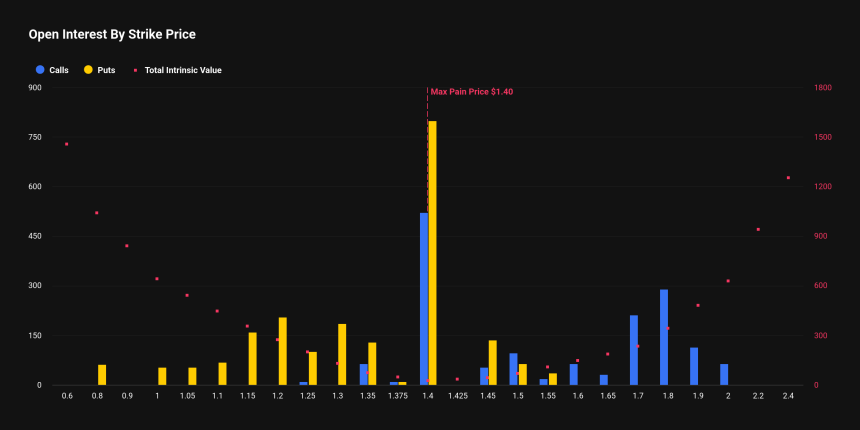
Task: Click the yellow Puts bar at 1.45
Action: point(492,362)
